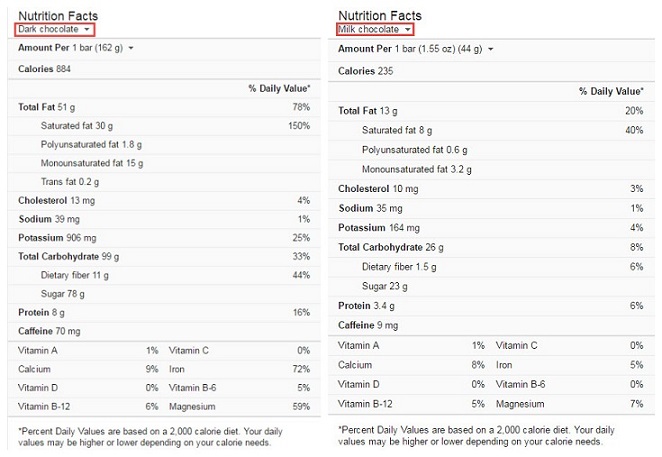The image size is (662, 457).
Task: Open the Milk chocolate type dropdown
Action: pos(374,30)
